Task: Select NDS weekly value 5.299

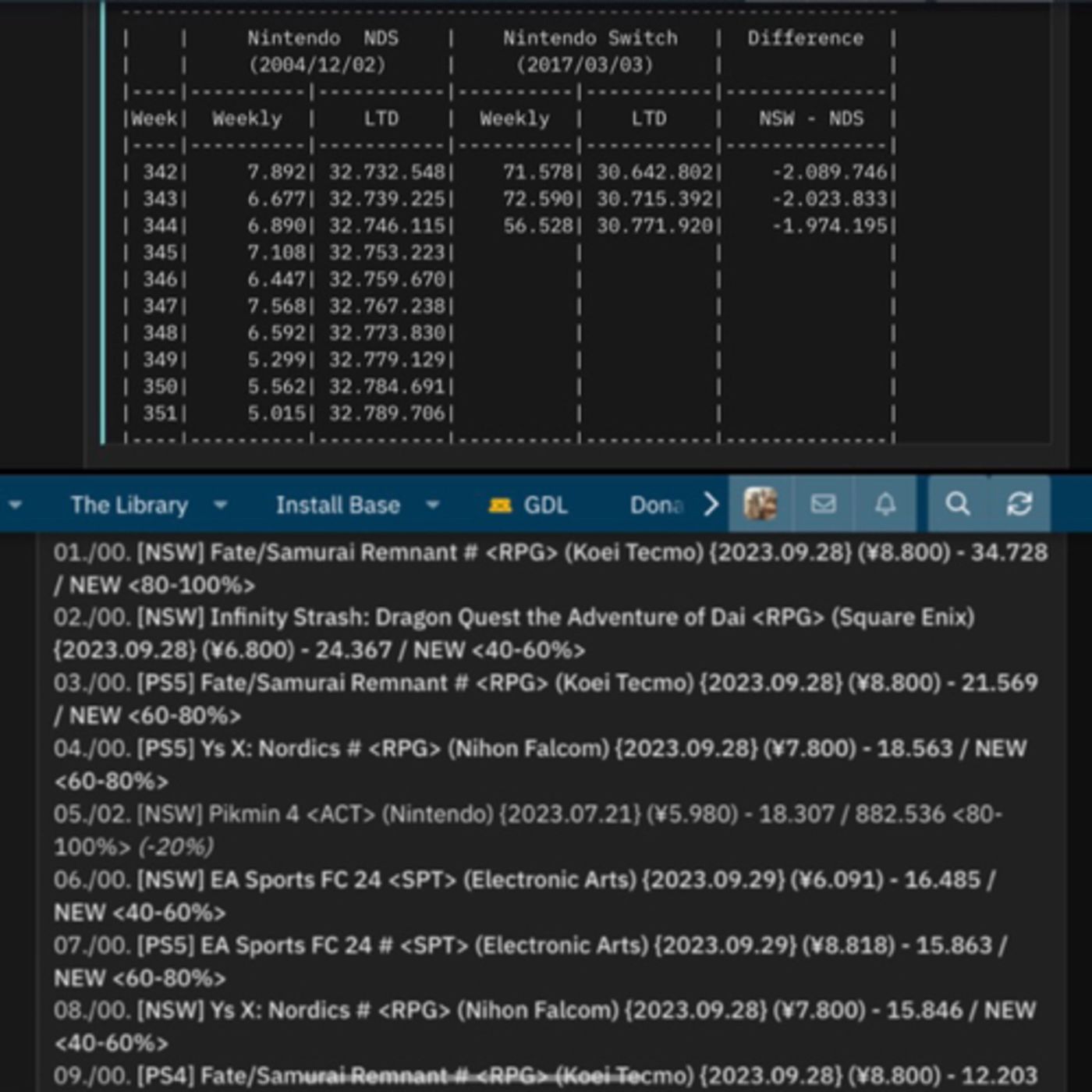Action: click(277, 360)
